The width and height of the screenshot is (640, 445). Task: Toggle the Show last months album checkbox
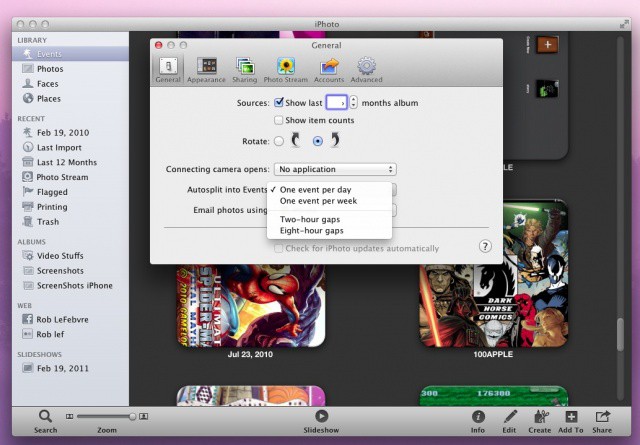tap(279, 102)
